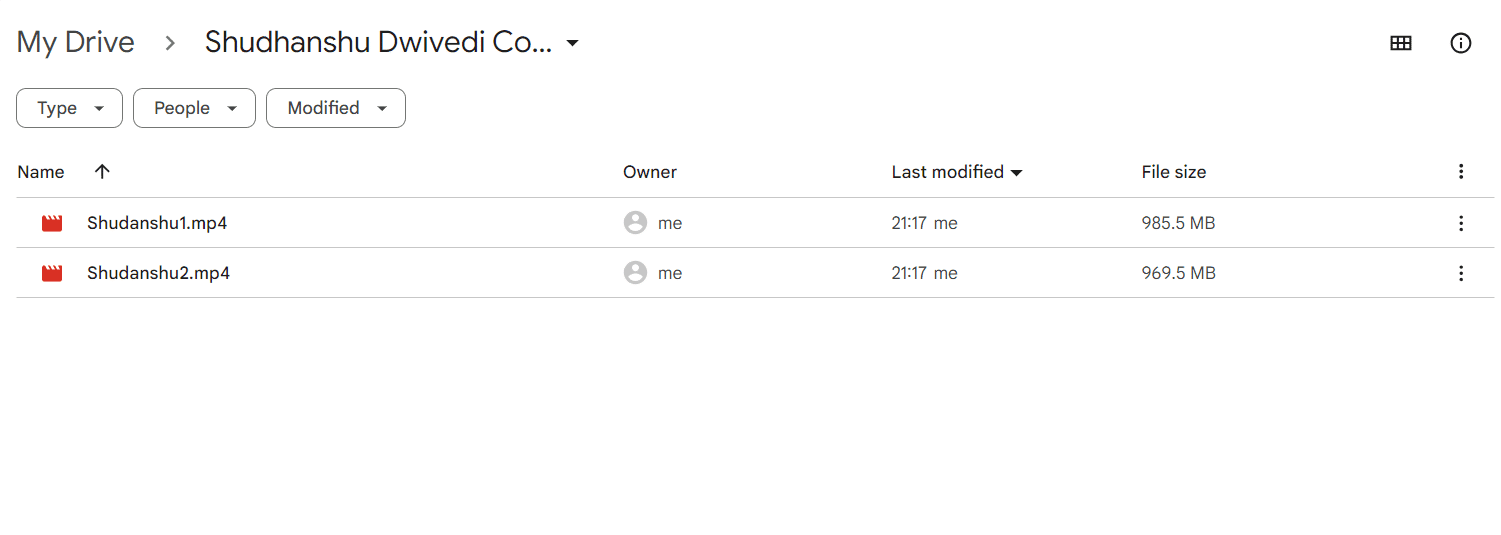Go back to My Drive breadcrumb
Viewport: 1501px width, 535px height.
(x=76, y=42)
